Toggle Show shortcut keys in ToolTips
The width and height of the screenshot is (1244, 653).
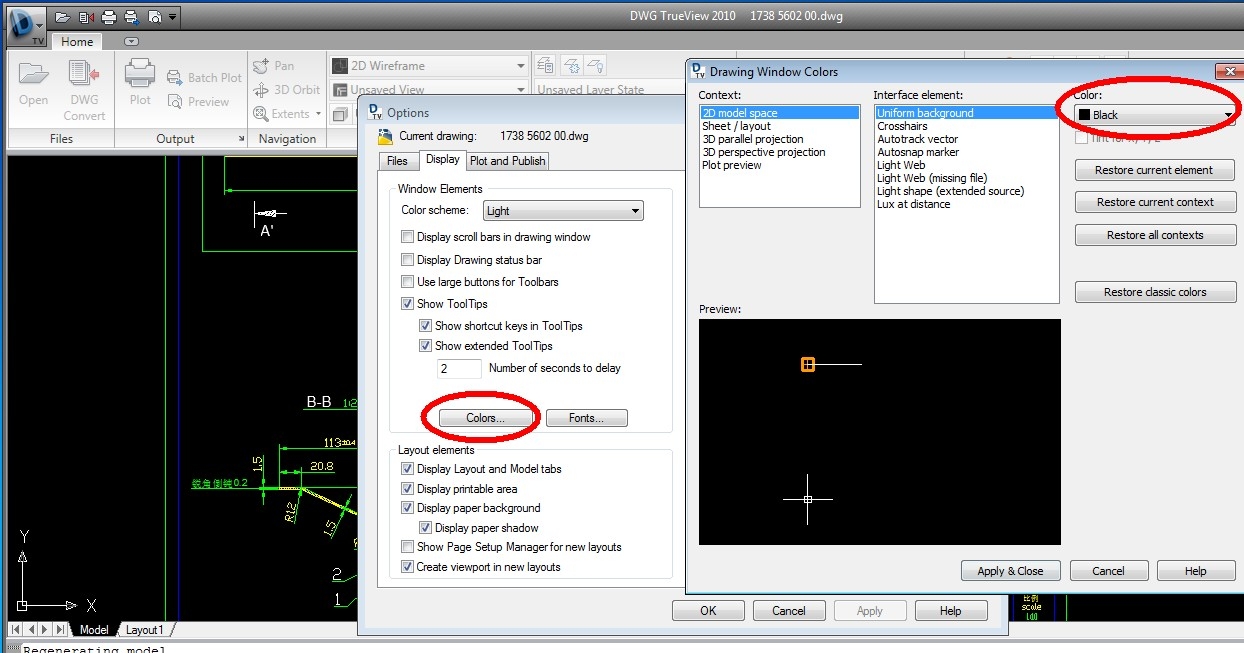pos(426,326)
